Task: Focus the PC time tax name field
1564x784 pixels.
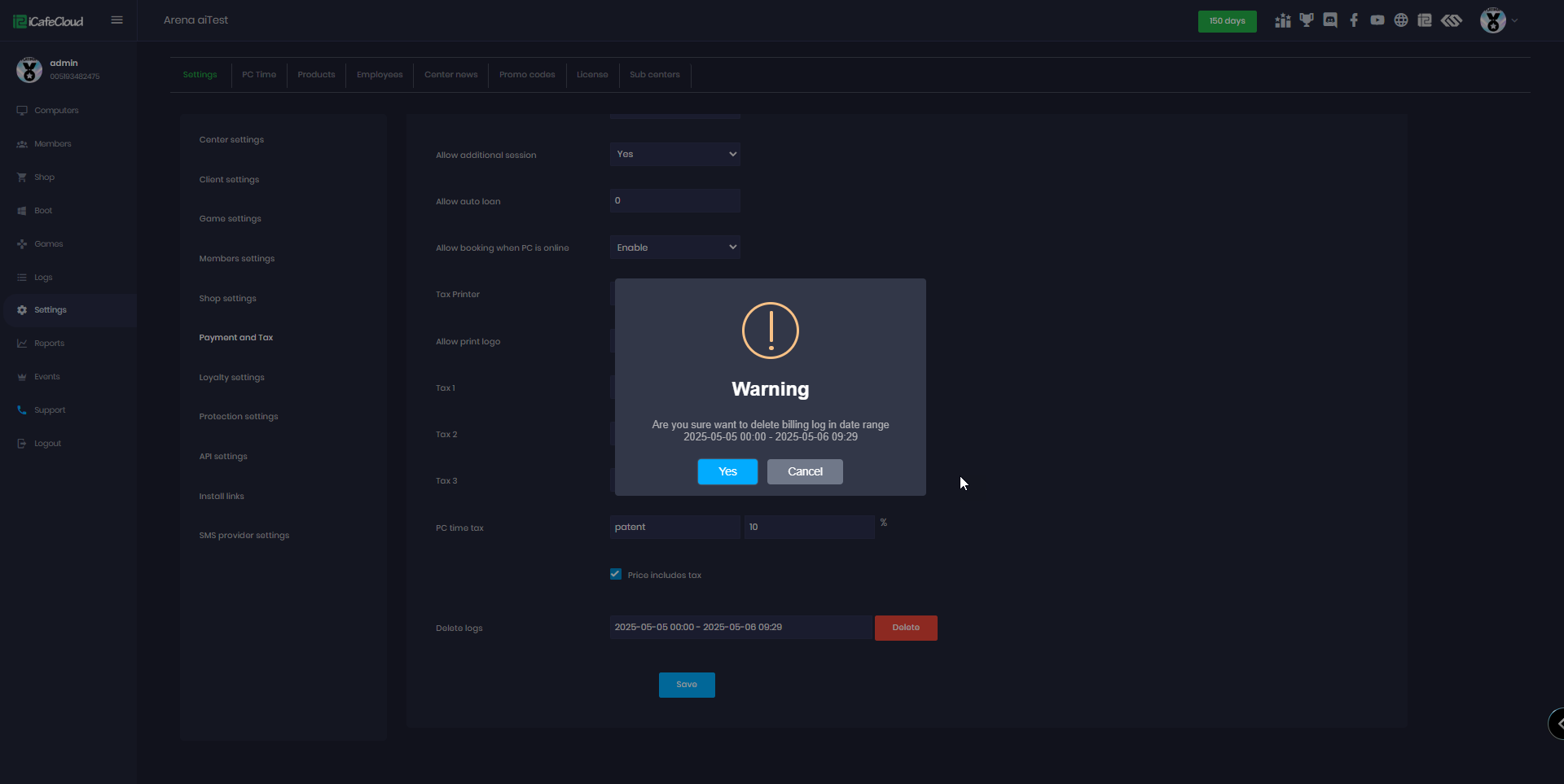Action: pos(675,528)
